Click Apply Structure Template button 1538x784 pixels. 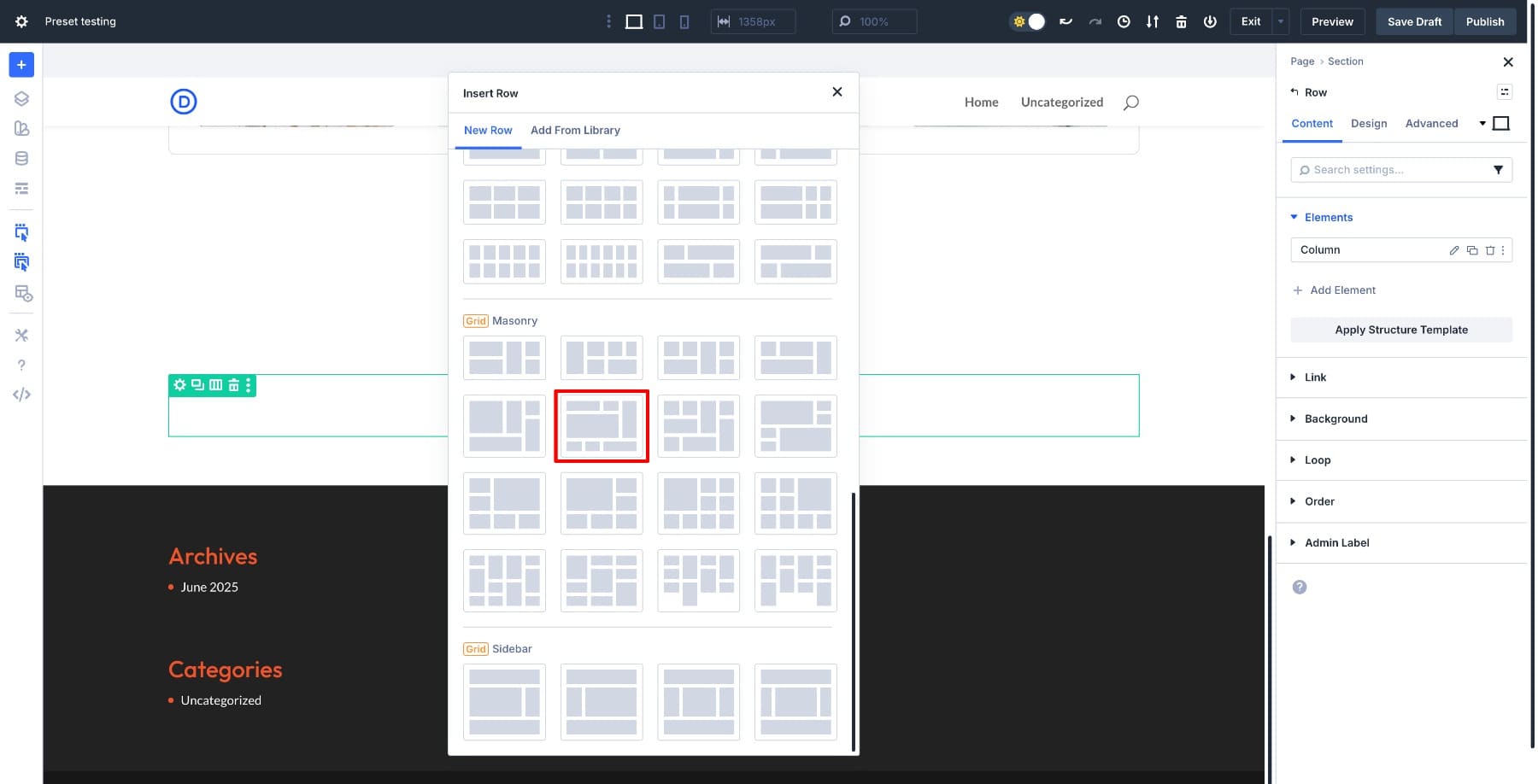point(1400,330)
